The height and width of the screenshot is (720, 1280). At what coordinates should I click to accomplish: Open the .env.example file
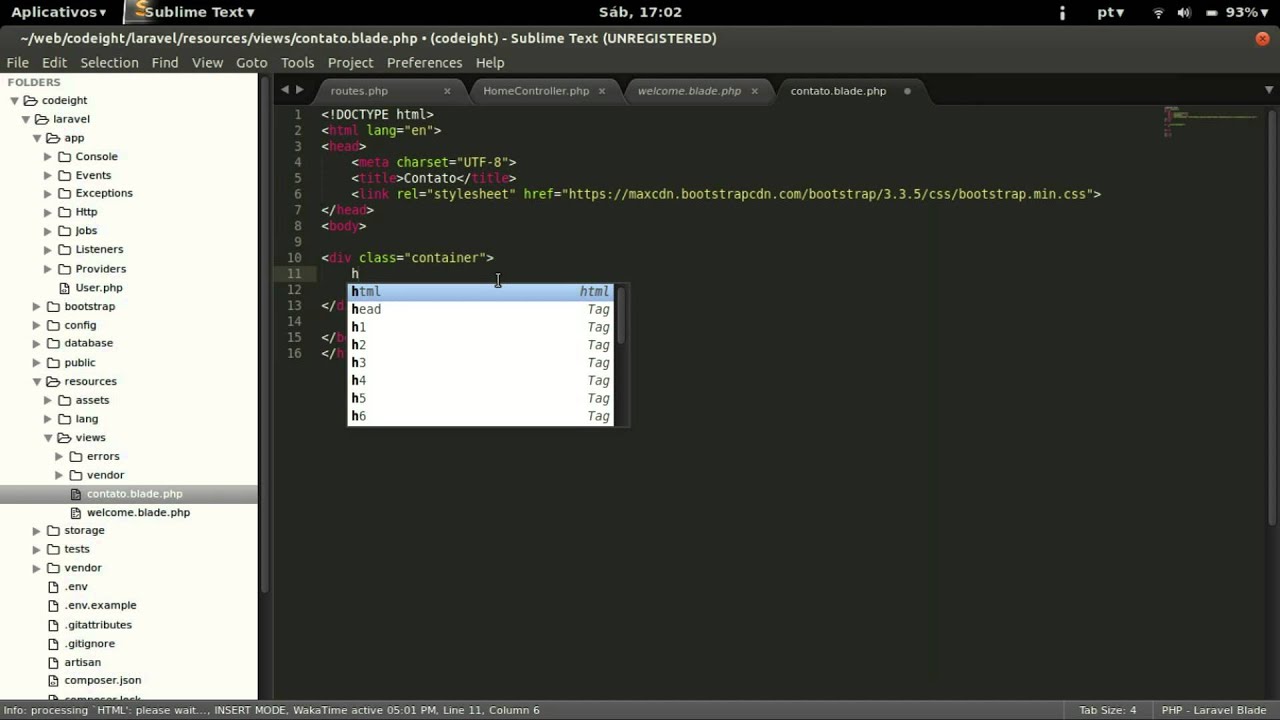pyautogui.click(x=100, y=605)
